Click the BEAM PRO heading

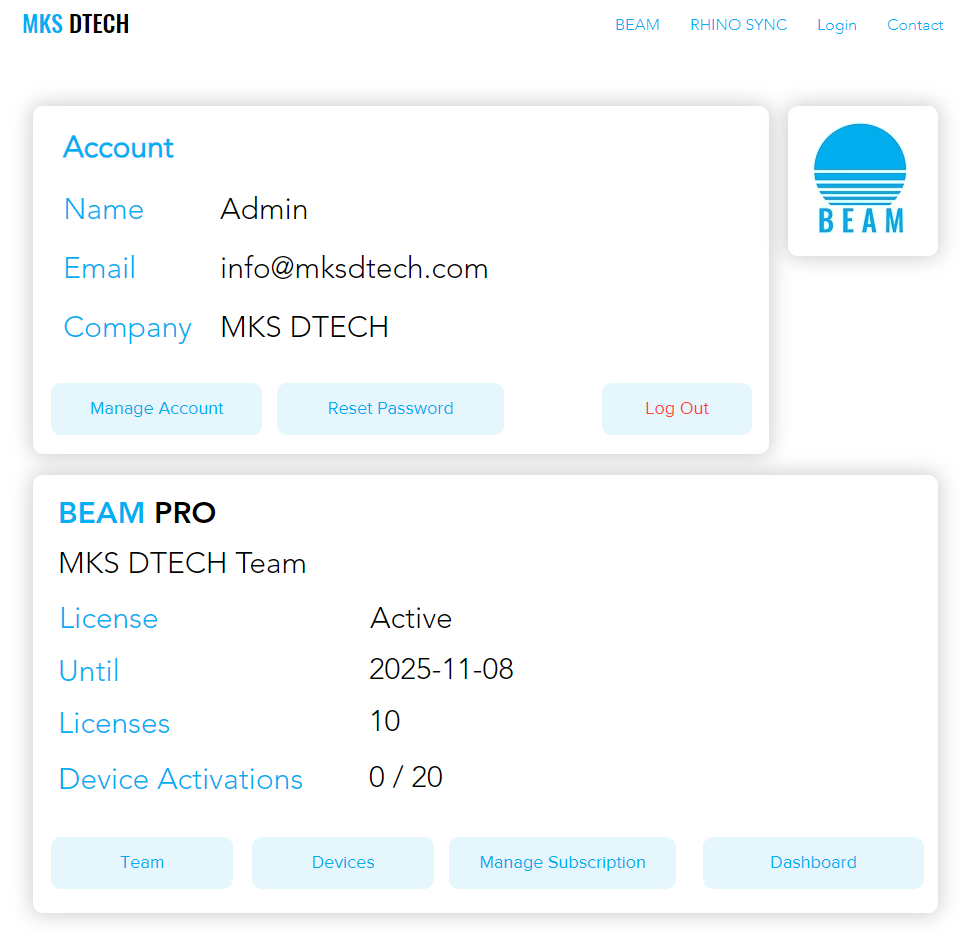(137, 513)
